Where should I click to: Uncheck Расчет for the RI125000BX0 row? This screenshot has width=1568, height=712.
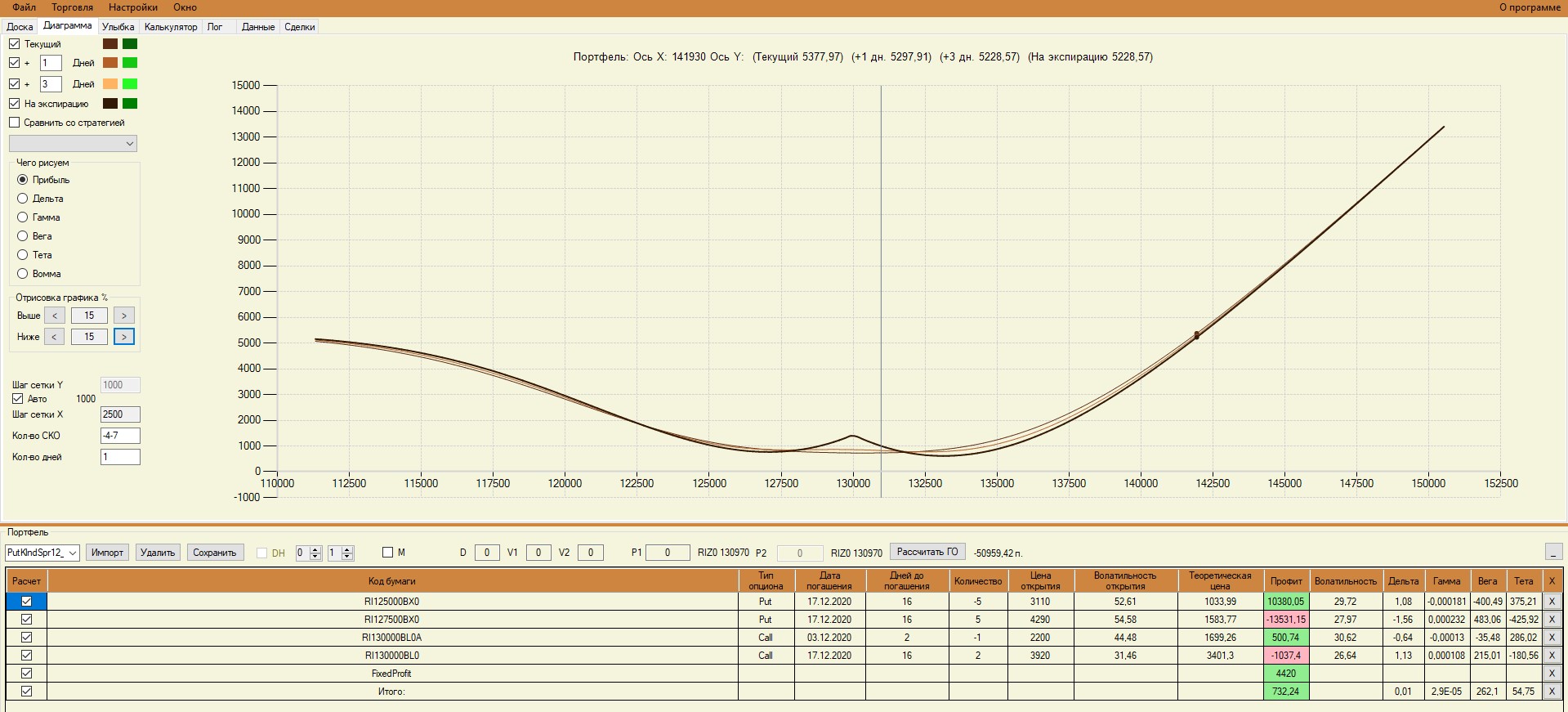click(x=26, y=601)
